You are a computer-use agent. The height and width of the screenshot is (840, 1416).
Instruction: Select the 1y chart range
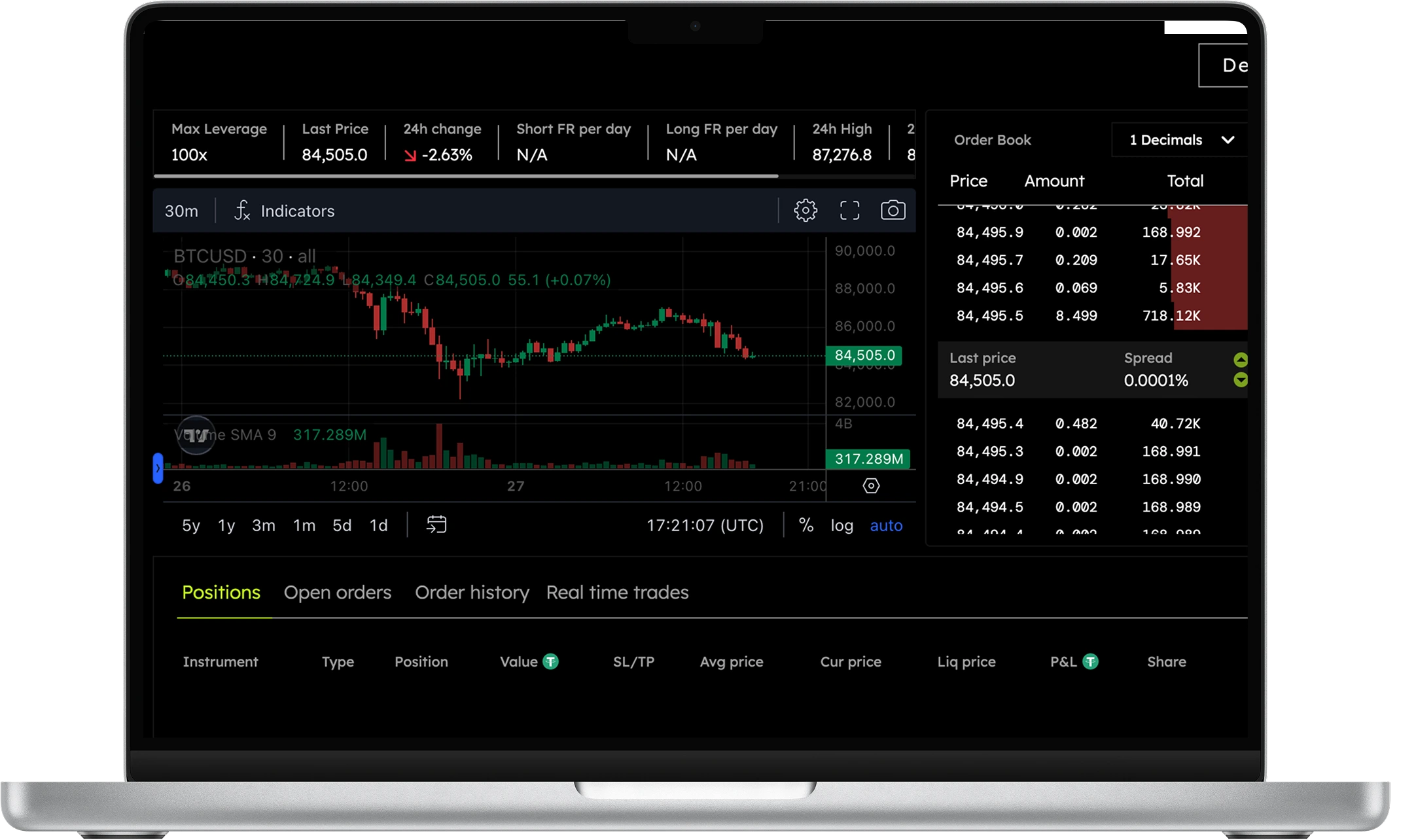click(x=226, y=525)
